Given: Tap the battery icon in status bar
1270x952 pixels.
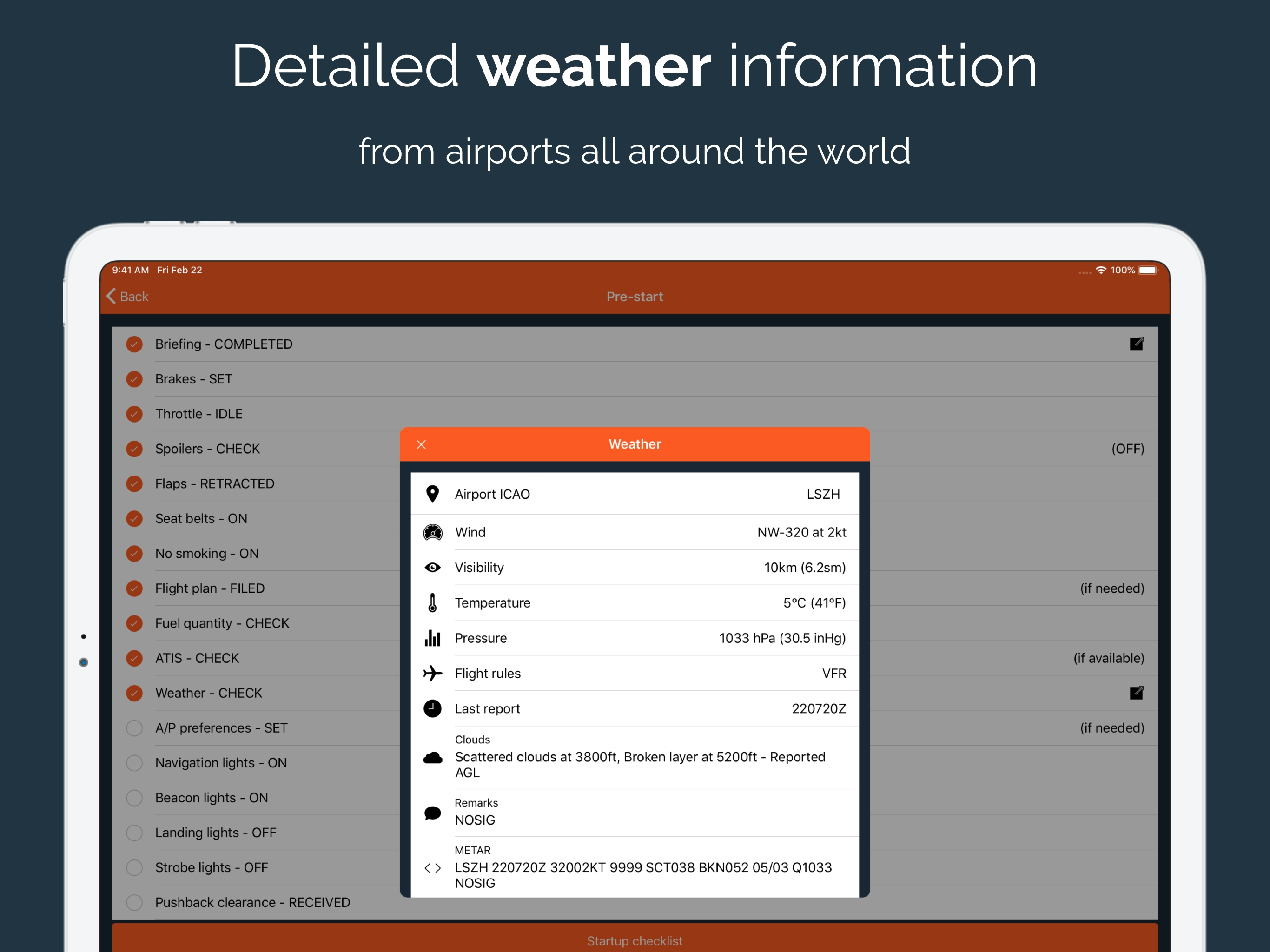Looking at the screenshot, I should point(1148,270).
